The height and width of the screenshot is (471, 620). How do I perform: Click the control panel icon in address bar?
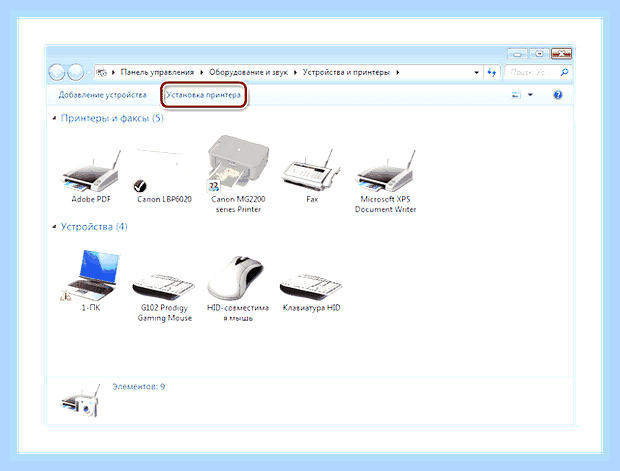pos(102,72)
